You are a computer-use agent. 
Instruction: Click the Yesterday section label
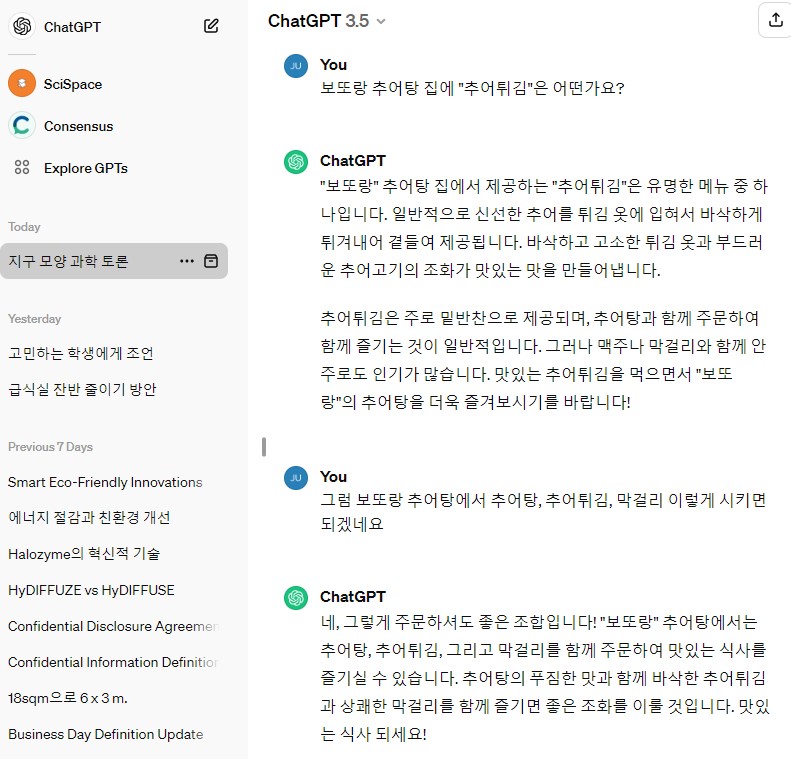(34, 319)
